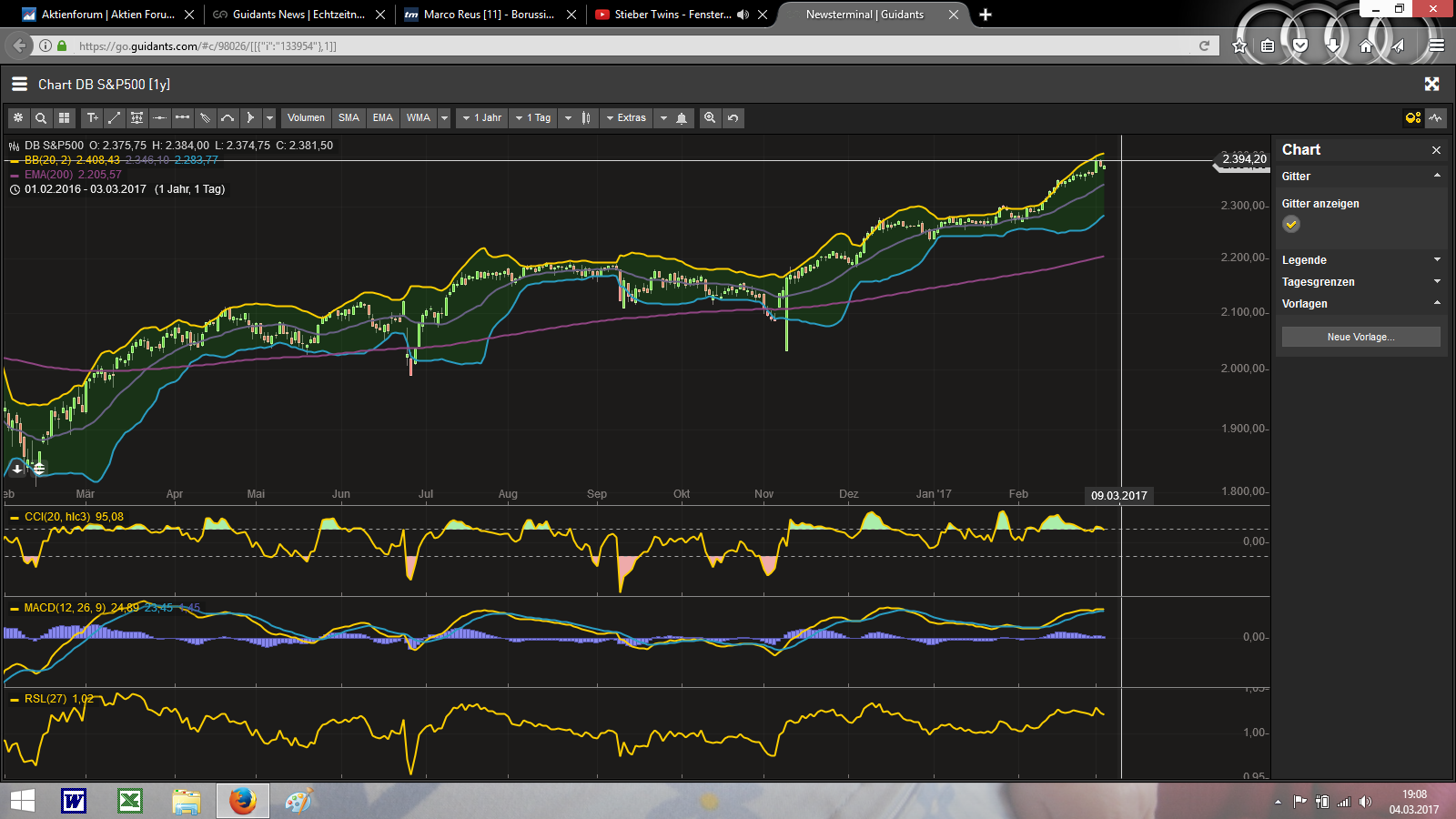Click the Neue Vorlage button
The width and height of the screenshot is (1456, 819).
[1360, 336]
